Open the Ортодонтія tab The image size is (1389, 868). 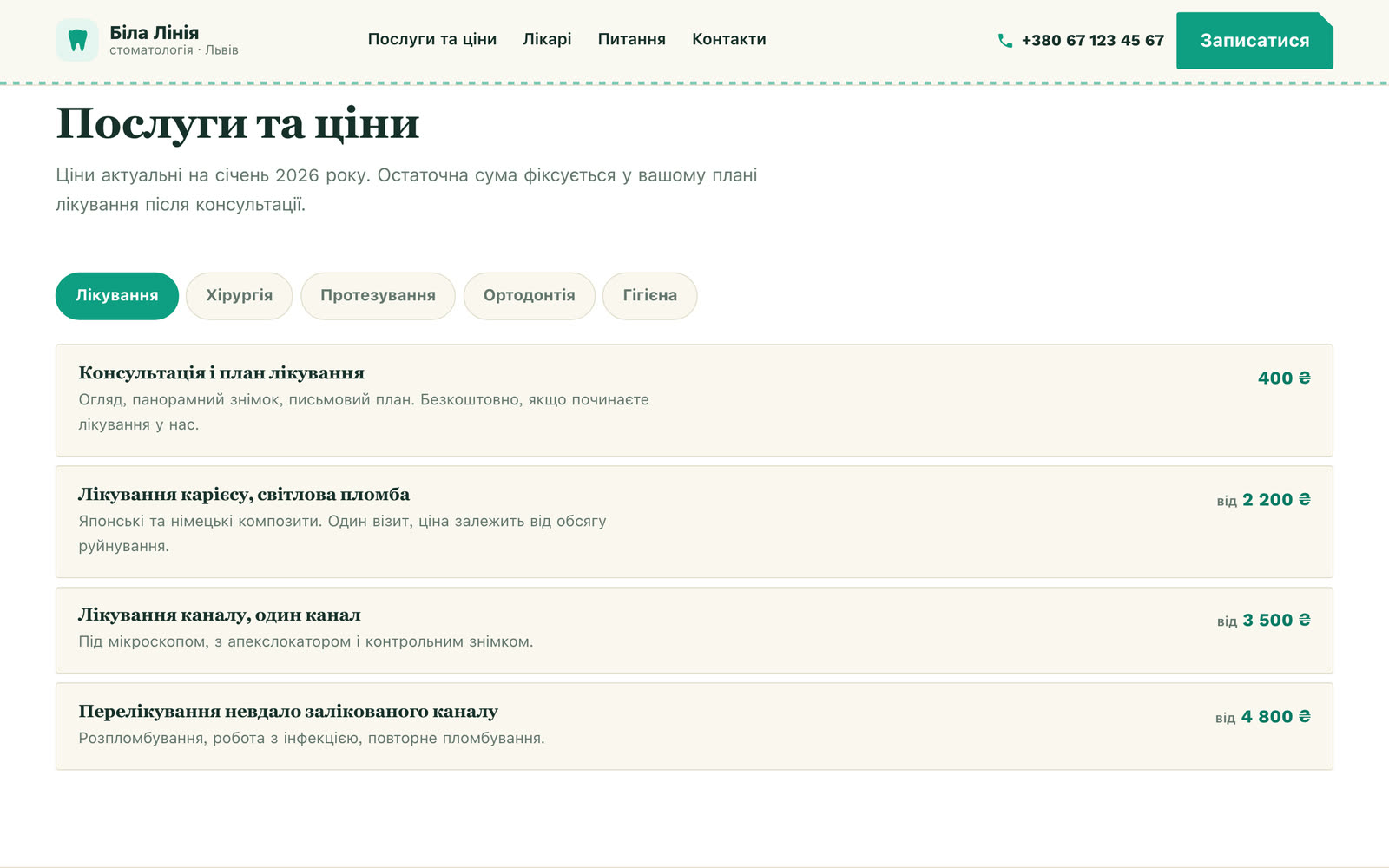530,296
